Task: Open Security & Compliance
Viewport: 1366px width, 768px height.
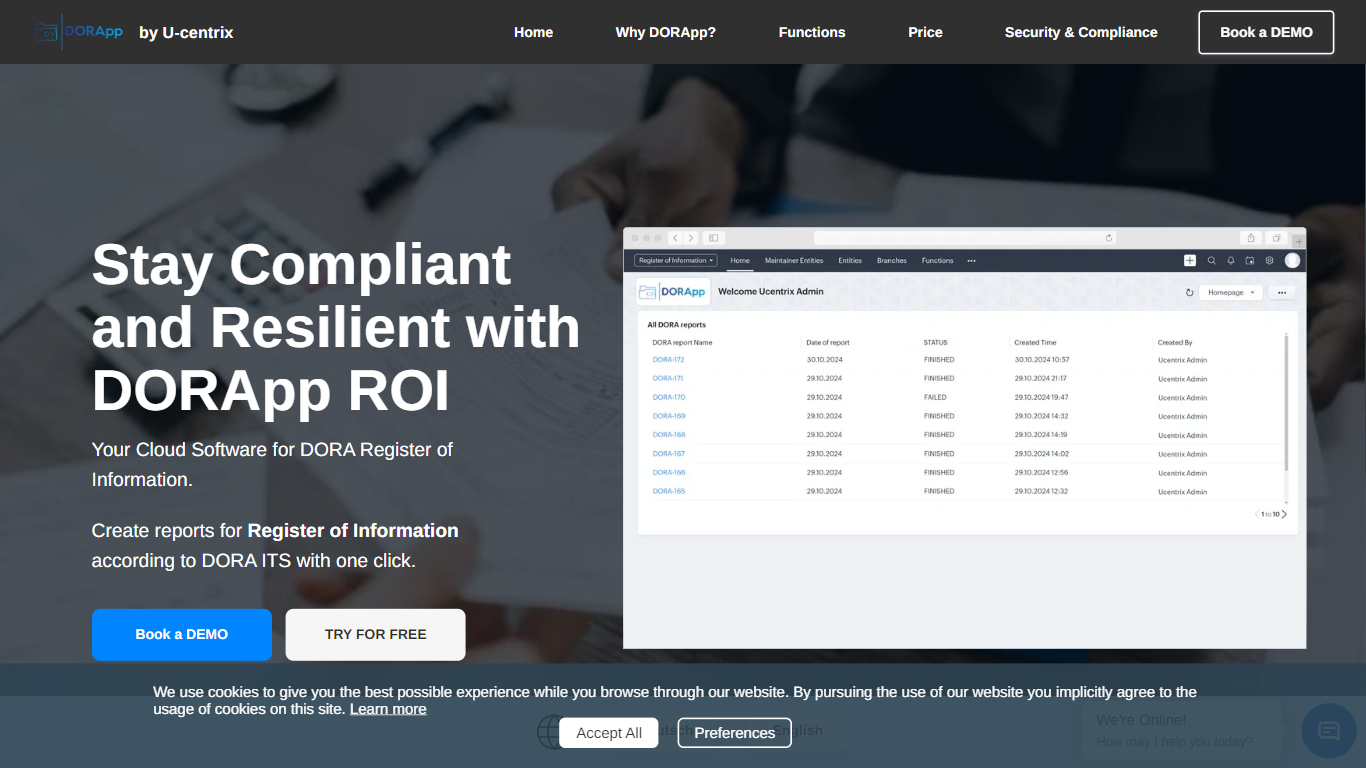Action: 1081,32
